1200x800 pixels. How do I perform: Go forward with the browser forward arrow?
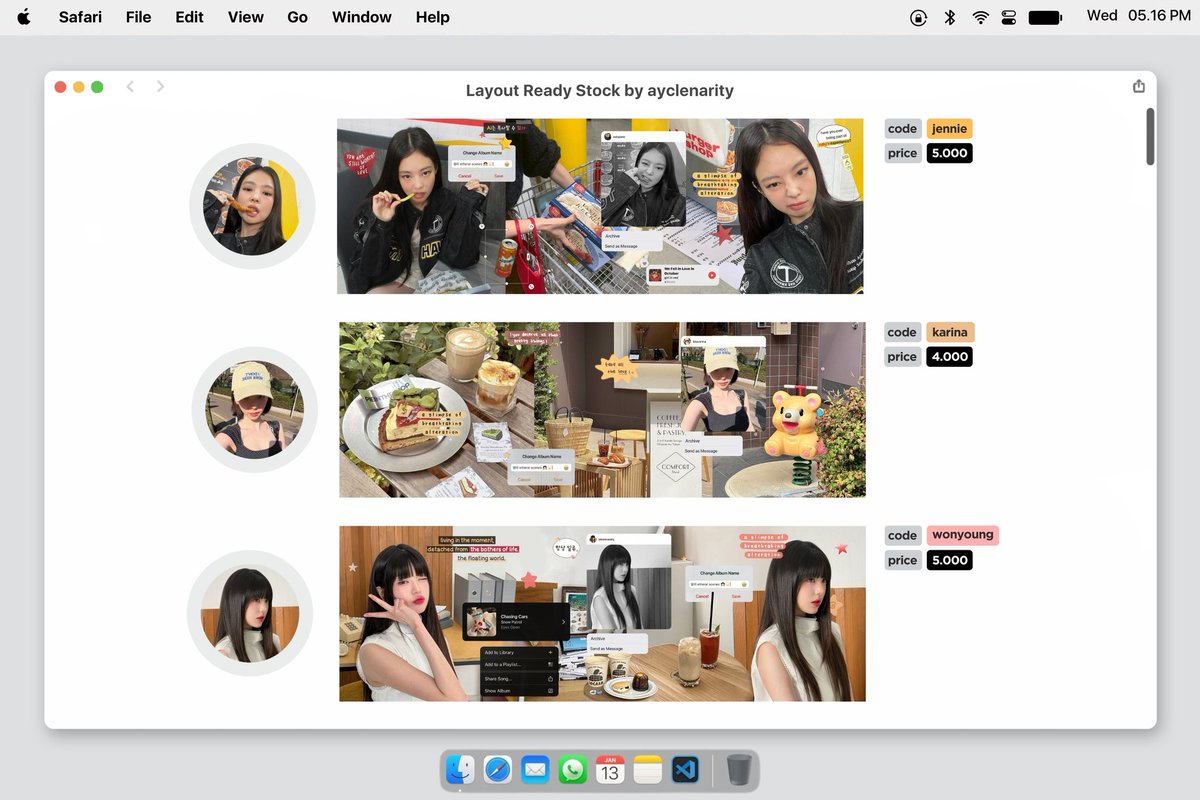(x=160, y=87)
